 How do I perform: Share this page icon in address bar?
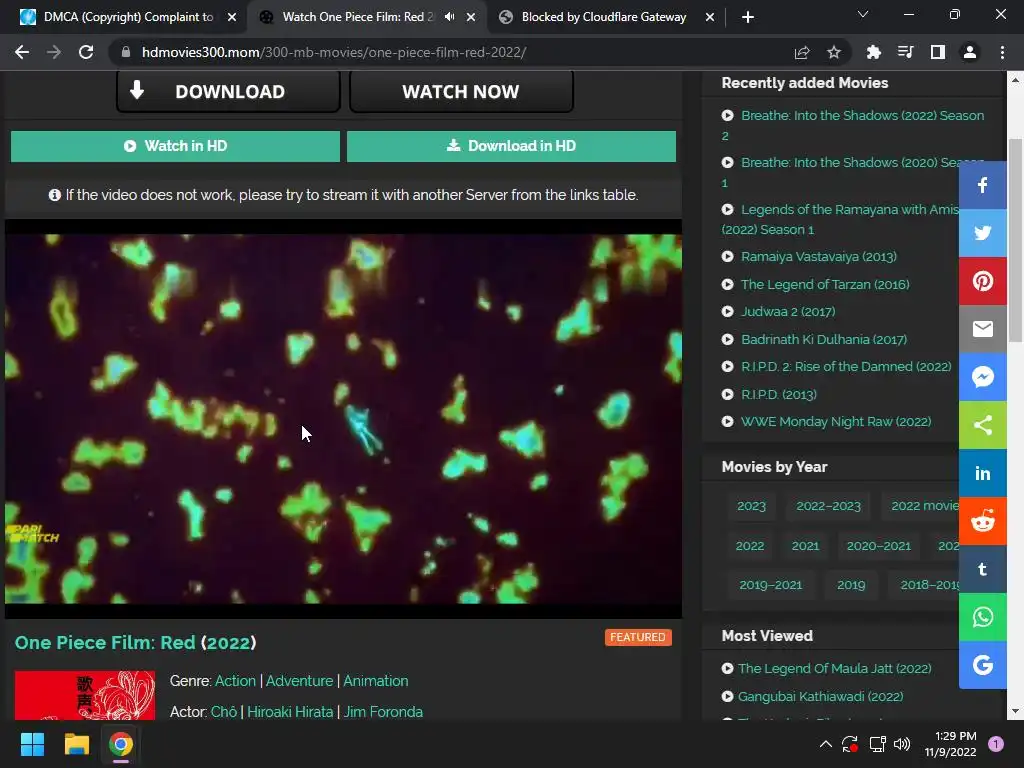point(802,52)
